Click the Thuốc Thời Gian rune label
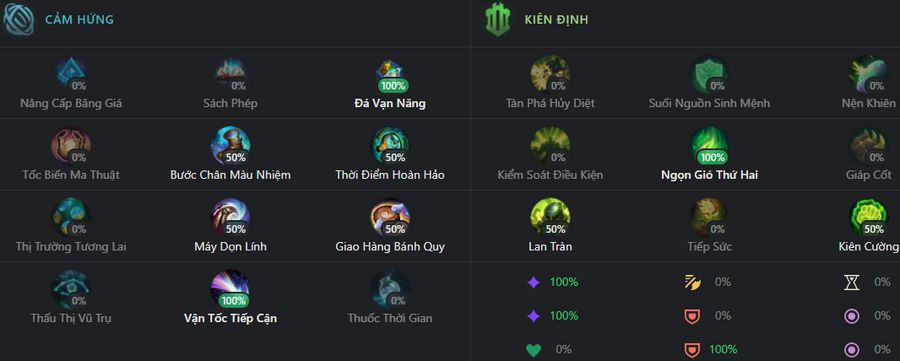 coord(390,318)
